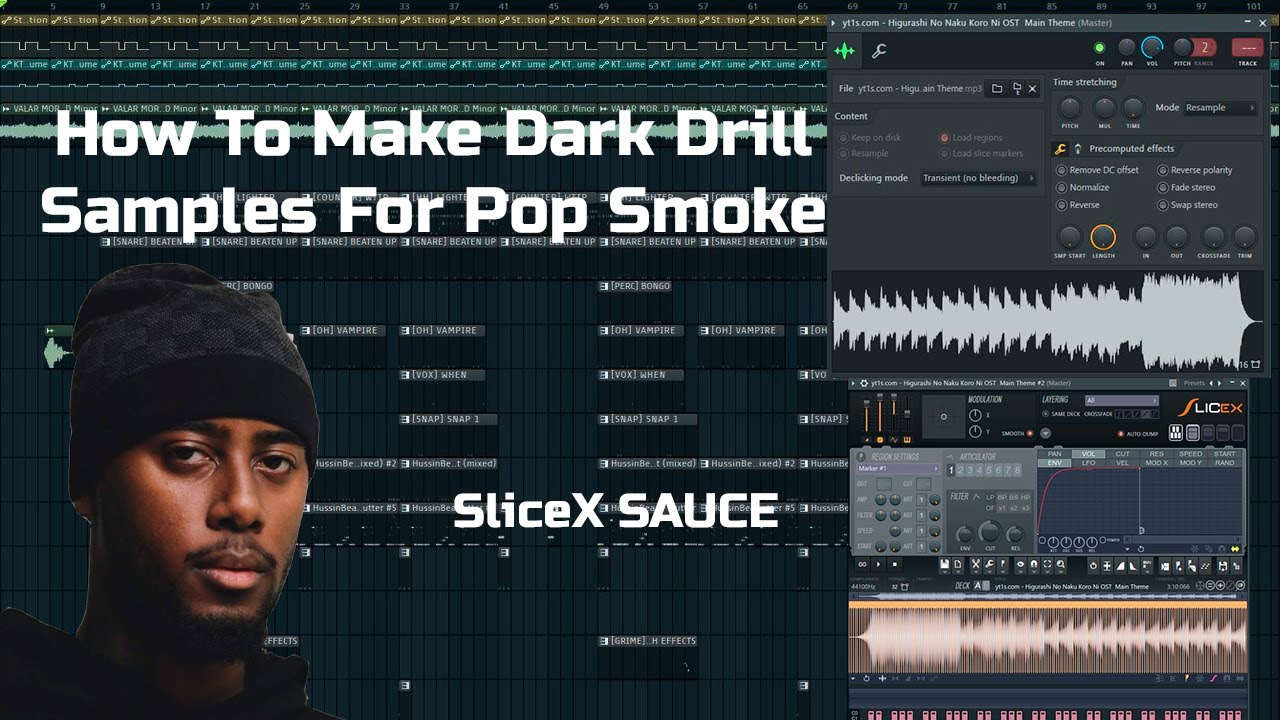Enable Normalize option
Image resolution: width=1280 pixels, height=720 pixels.
point(1083,187)
